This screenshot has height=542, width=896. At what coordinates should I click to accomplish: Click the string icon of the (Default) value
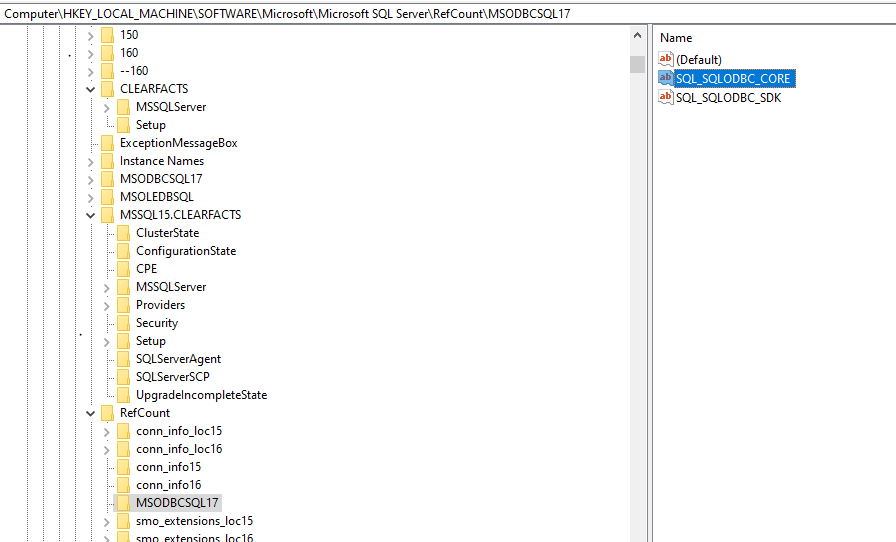pos(666,59)
